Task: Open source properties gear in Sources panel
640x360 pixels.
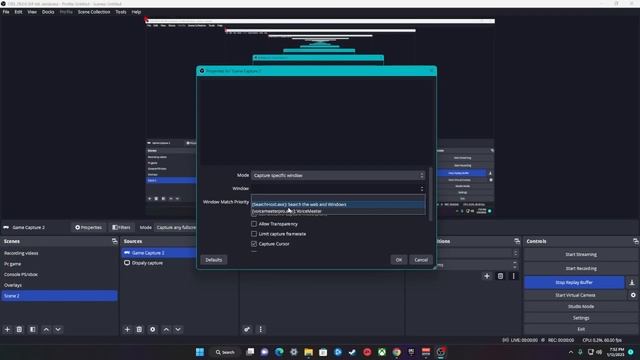Action: click(x=153, y=329)
